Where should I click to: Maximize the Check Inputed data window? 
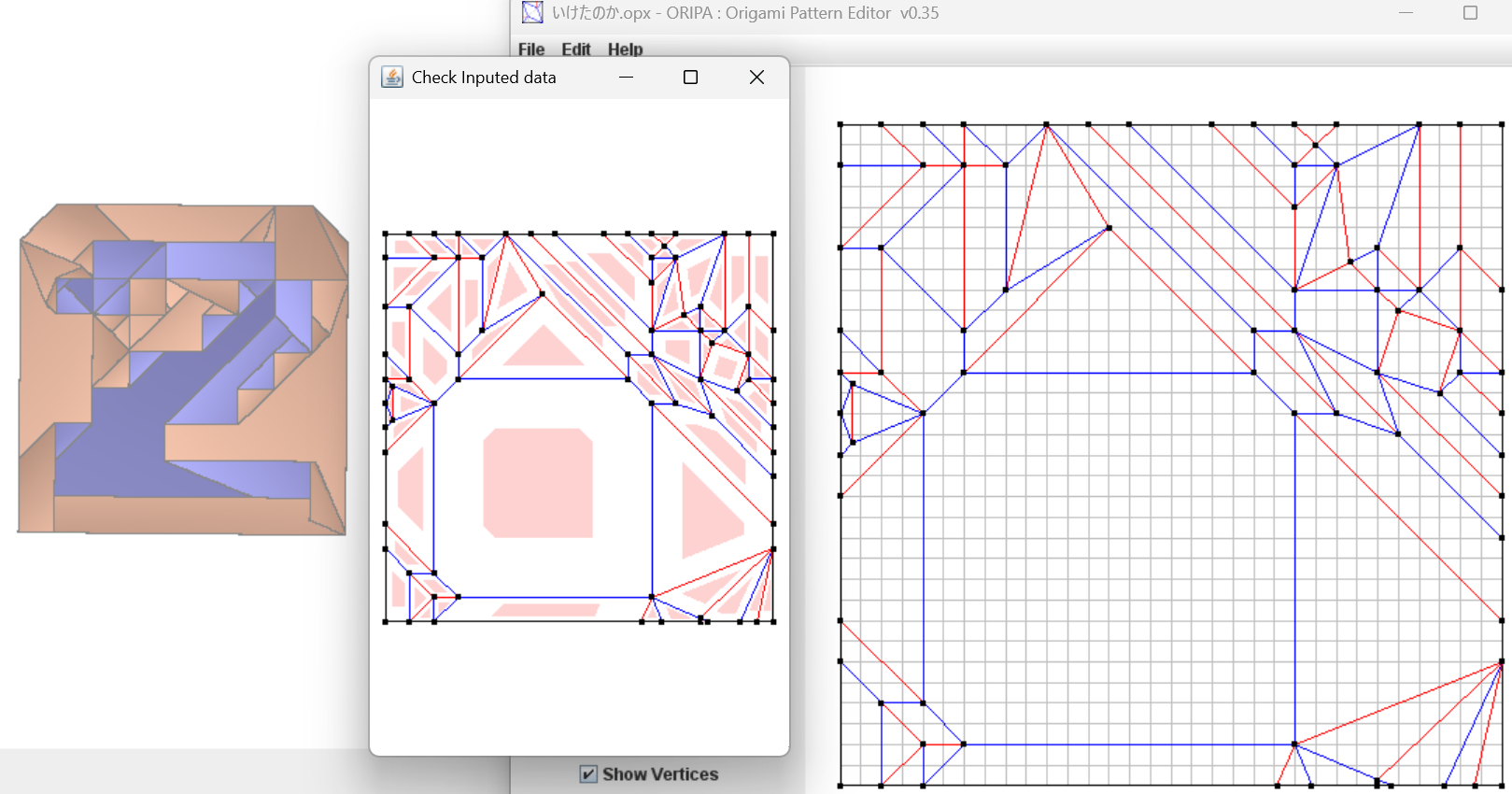690,78
